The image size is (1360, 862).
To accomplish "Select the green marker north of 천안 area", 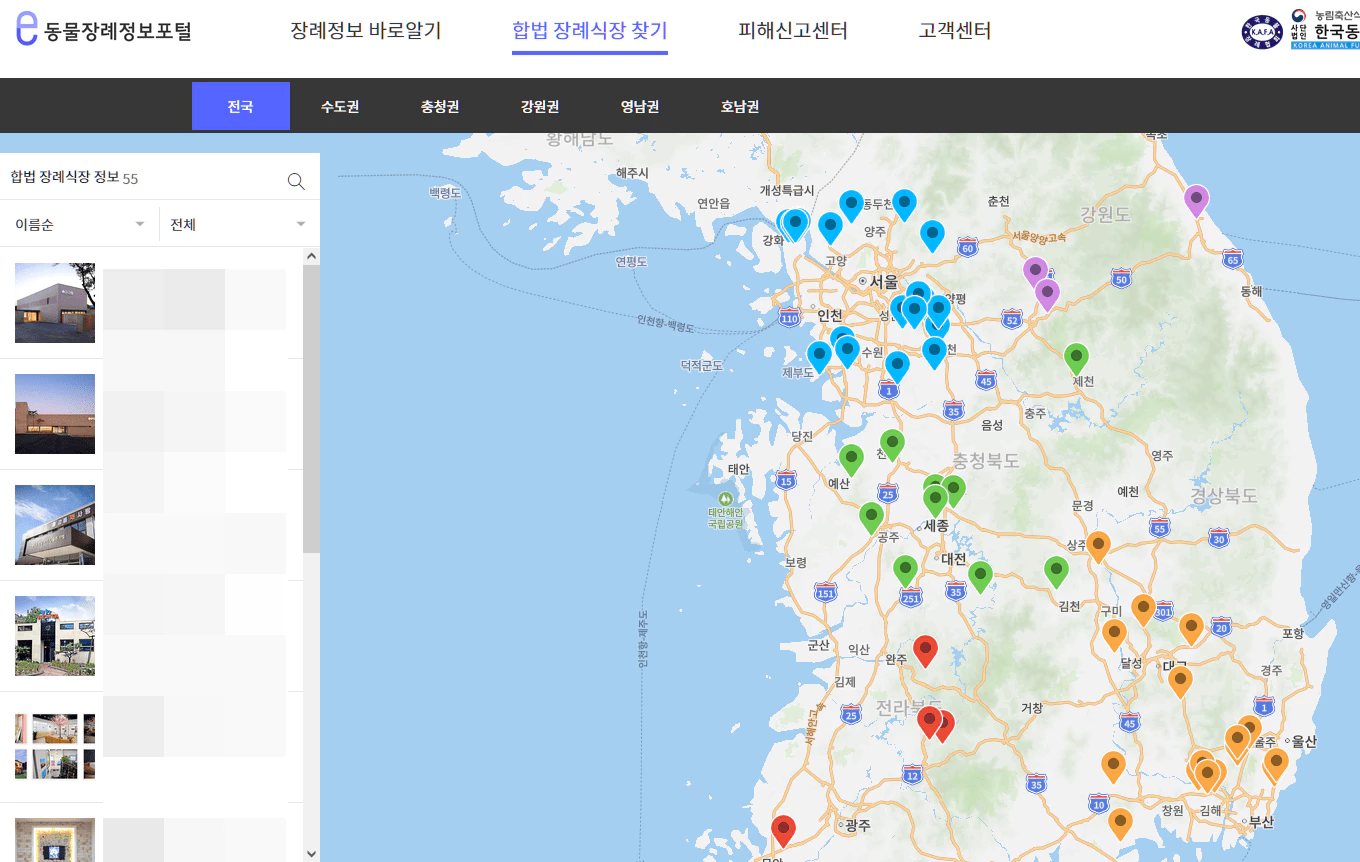I will (892, 445).
